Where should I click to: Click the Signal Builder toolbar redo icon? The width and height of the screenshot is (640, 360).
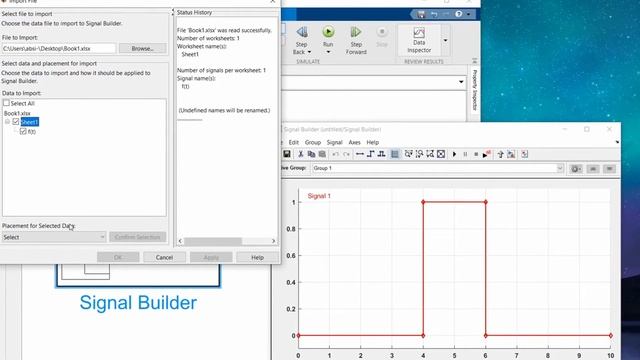click(x=346, y=154)
